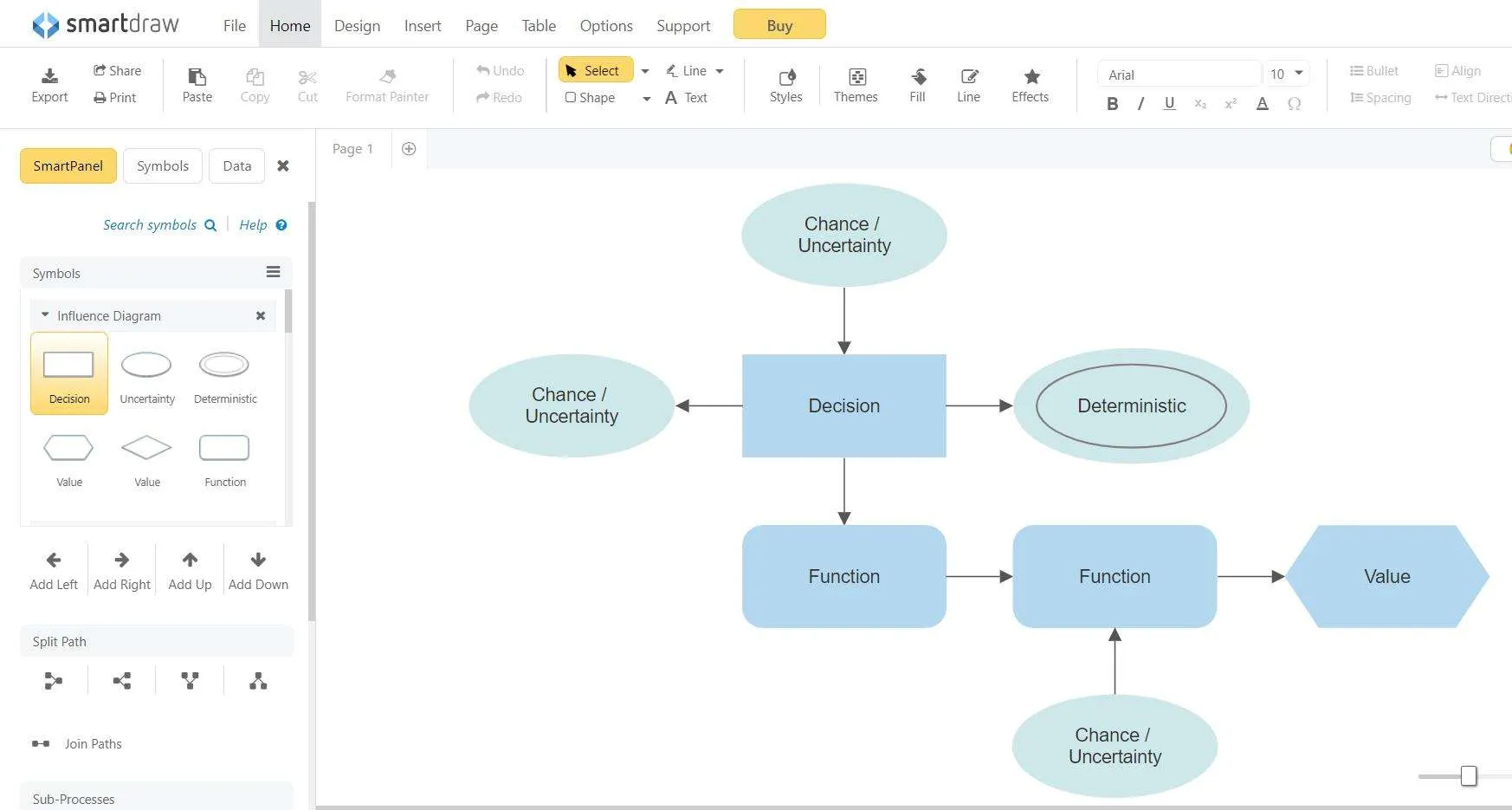Toggle Underline formatting
This screenshot has width=1512, height=810.
1169,104
